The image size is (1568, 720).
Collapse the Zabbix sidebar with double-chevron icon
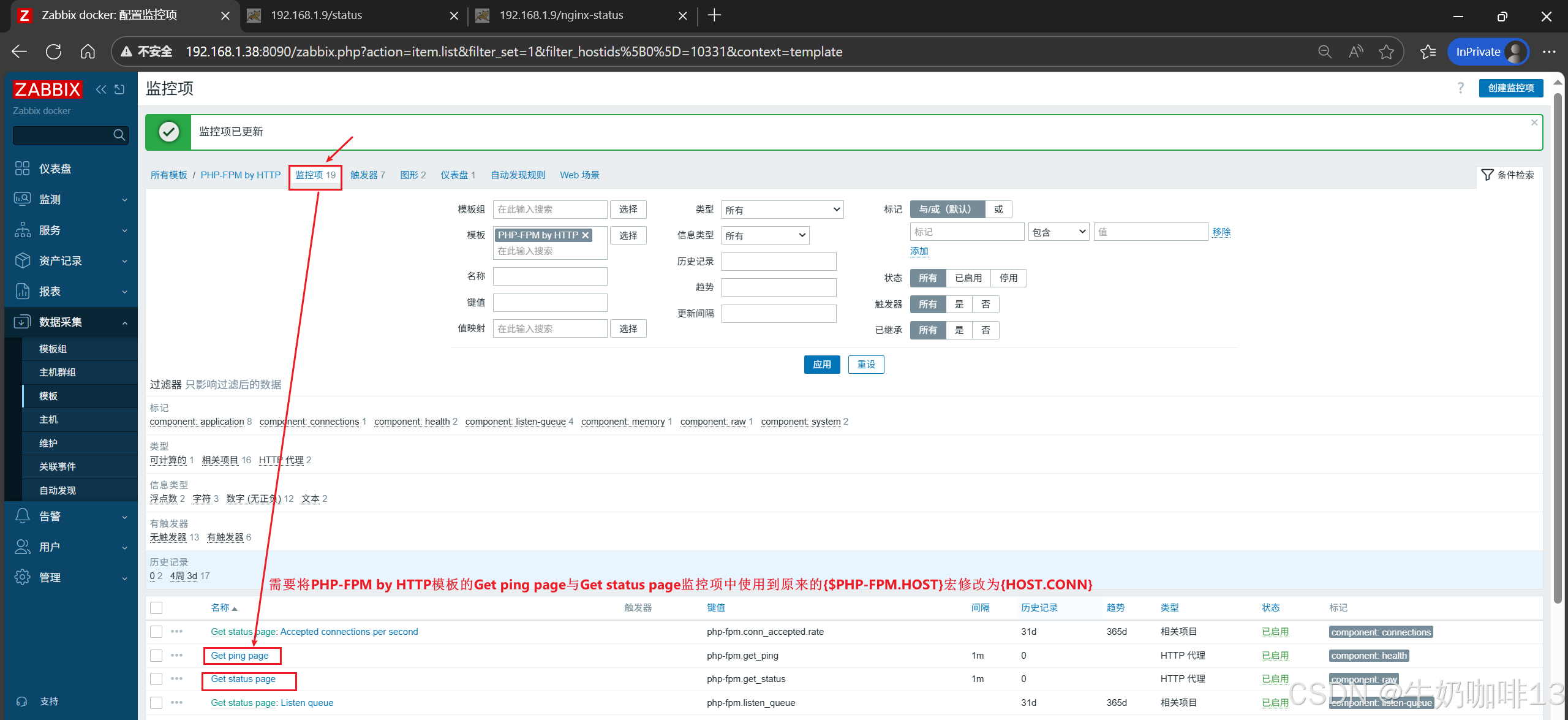tap(101, 89)
